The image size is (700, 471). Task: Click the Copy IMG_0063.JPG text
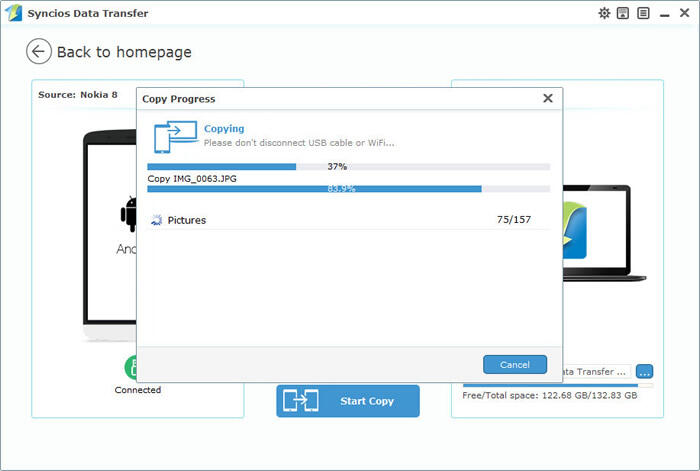coord(192,179)
